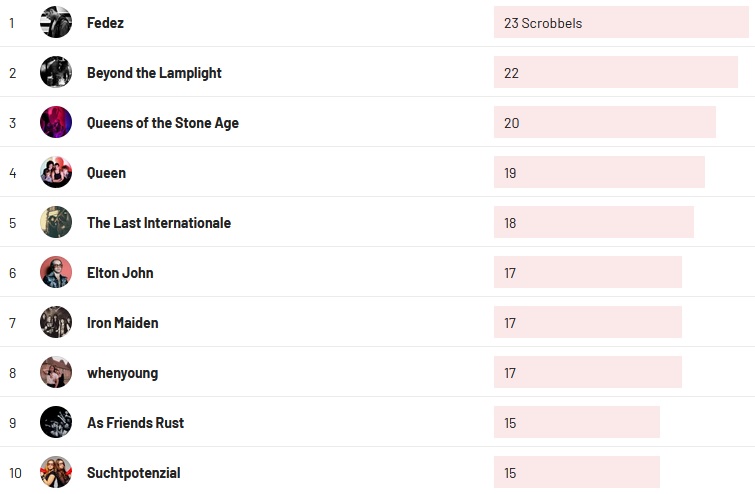Click As Friends Rust avatar
This screenshot has height=494, width=755.
pos(56,422)
